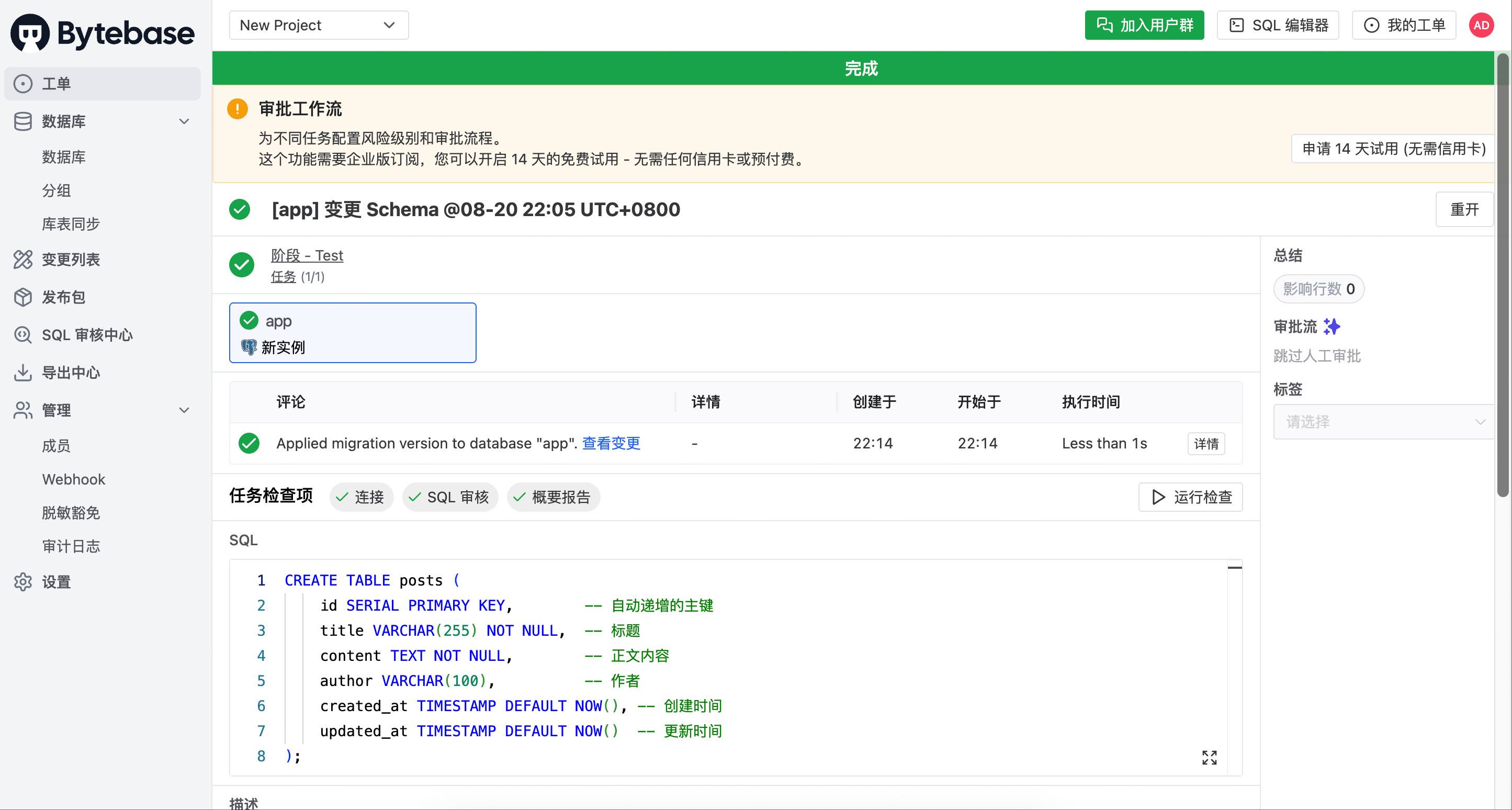This screenshot has width=1512, height=810.
Task: Click the Bytebase logo icon
Action: coord(30,33)
